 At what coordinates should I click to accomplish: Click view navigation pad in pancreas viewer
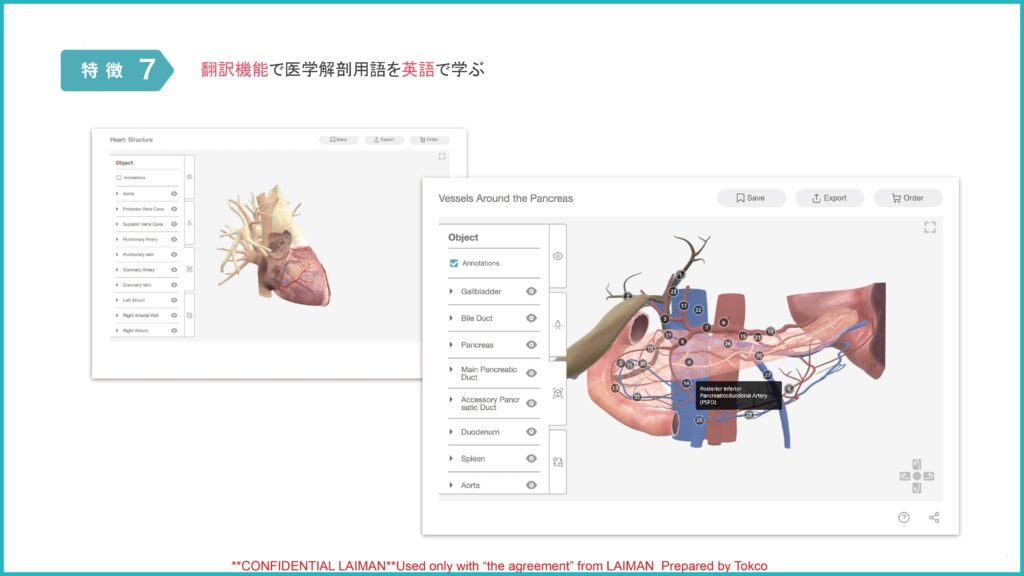[x=917, y=476]
